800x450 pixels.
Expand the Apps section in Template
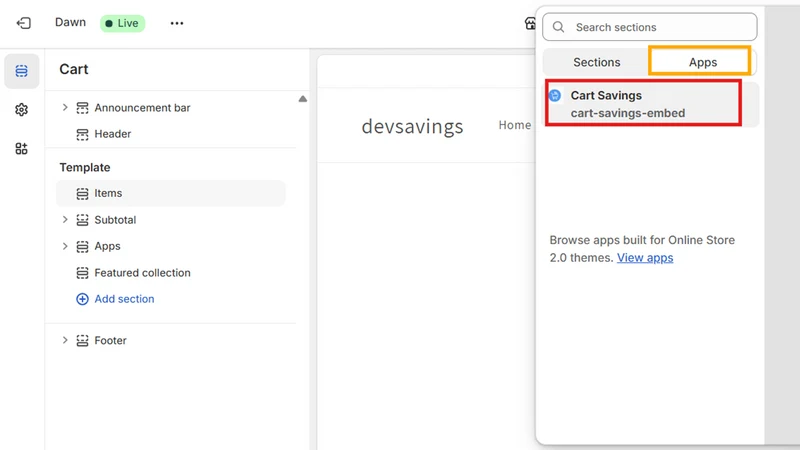click(x=65, y=246)
